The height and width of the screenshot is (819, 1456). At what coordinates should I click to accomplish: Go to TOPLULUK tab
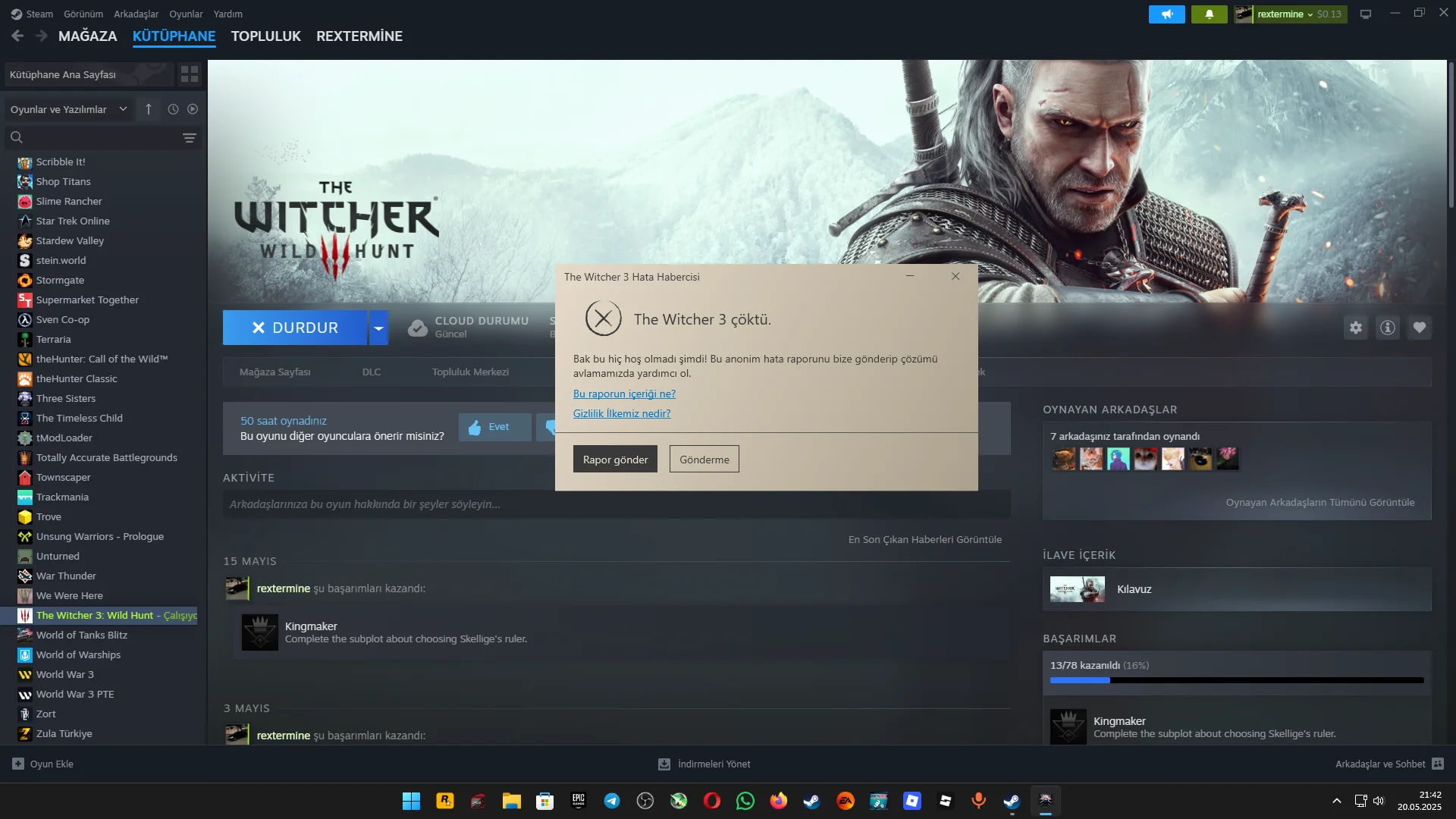(x=266, y=36)
